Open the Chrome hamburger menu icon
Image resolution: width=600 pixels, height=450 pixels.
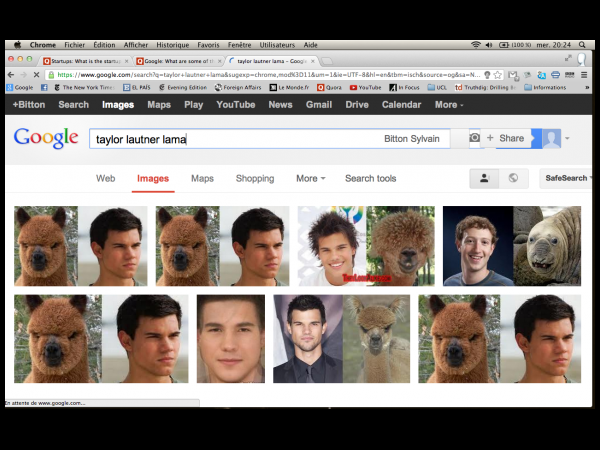[583, 75]
